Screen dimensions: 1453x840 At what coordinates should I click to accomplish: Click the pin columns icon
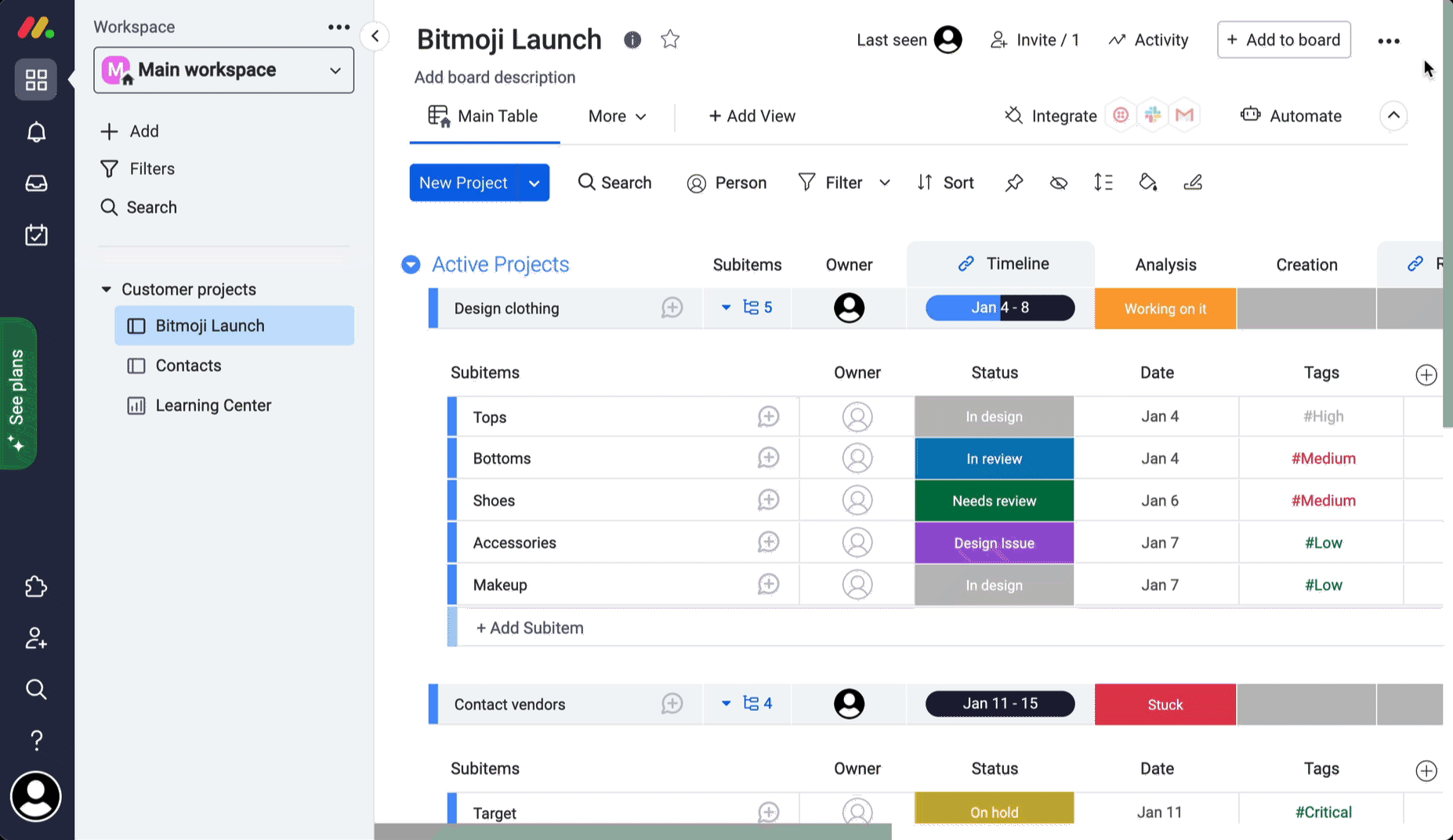(x=1014, y=183)
